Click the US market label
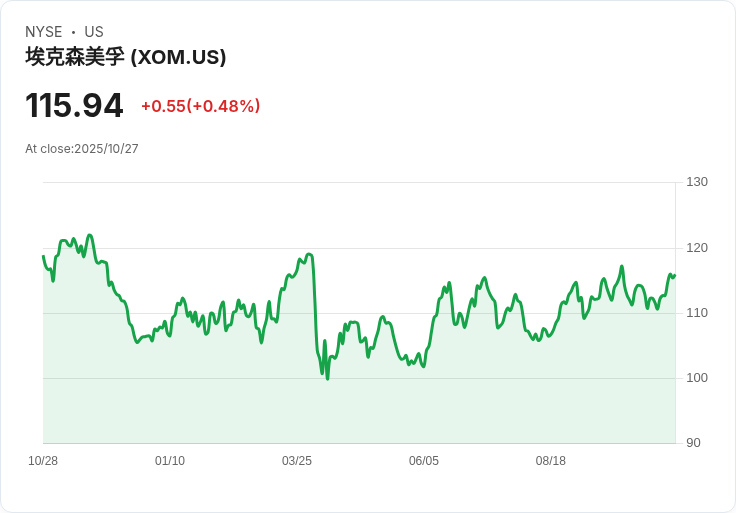This screenshot has width=736, height=513. coord(94,32)
